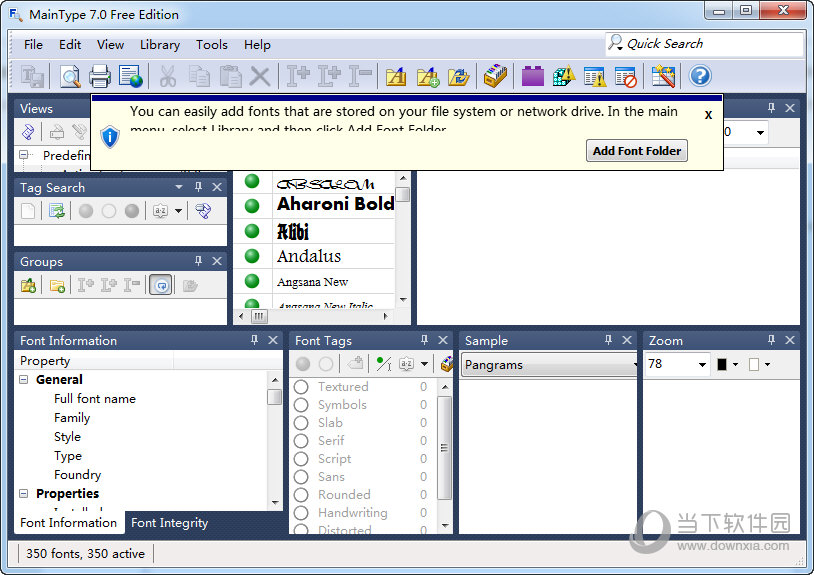Open the Library menu
814x575 pixels.
click(160, 45)
